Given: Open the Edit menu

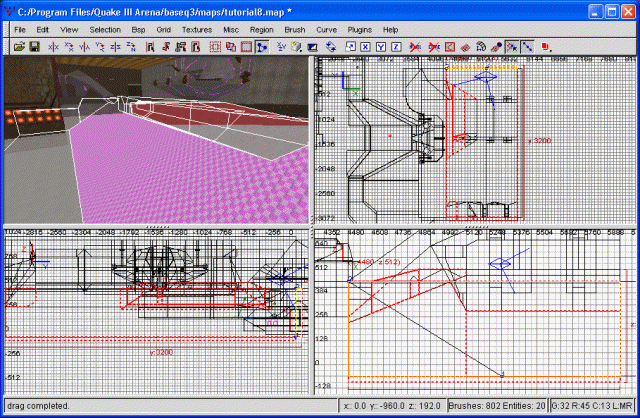Looking at the screenshot, I should (x=42, y=30).
